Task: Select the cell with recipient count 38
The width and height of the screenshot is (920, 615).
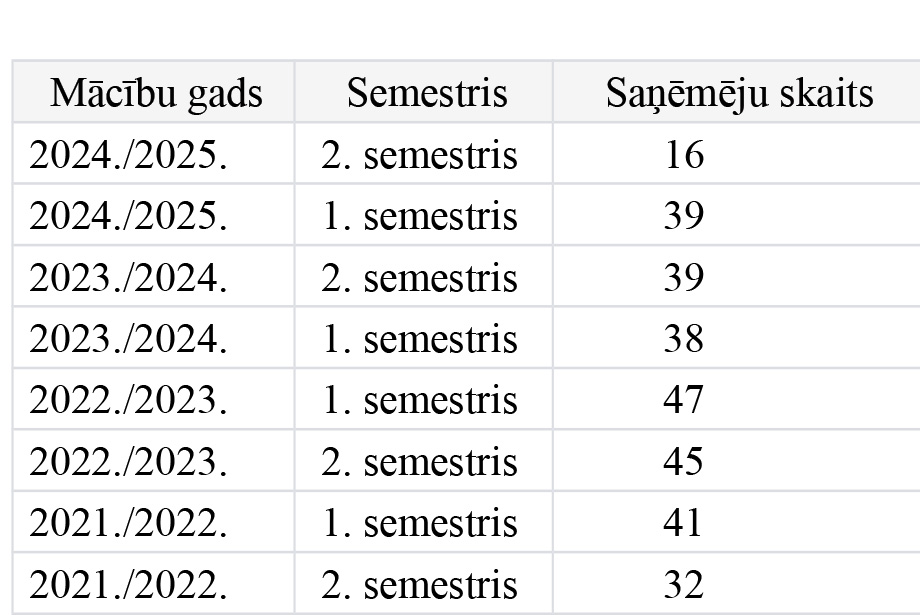Action: pyautogui.click(x=684, y=339)
